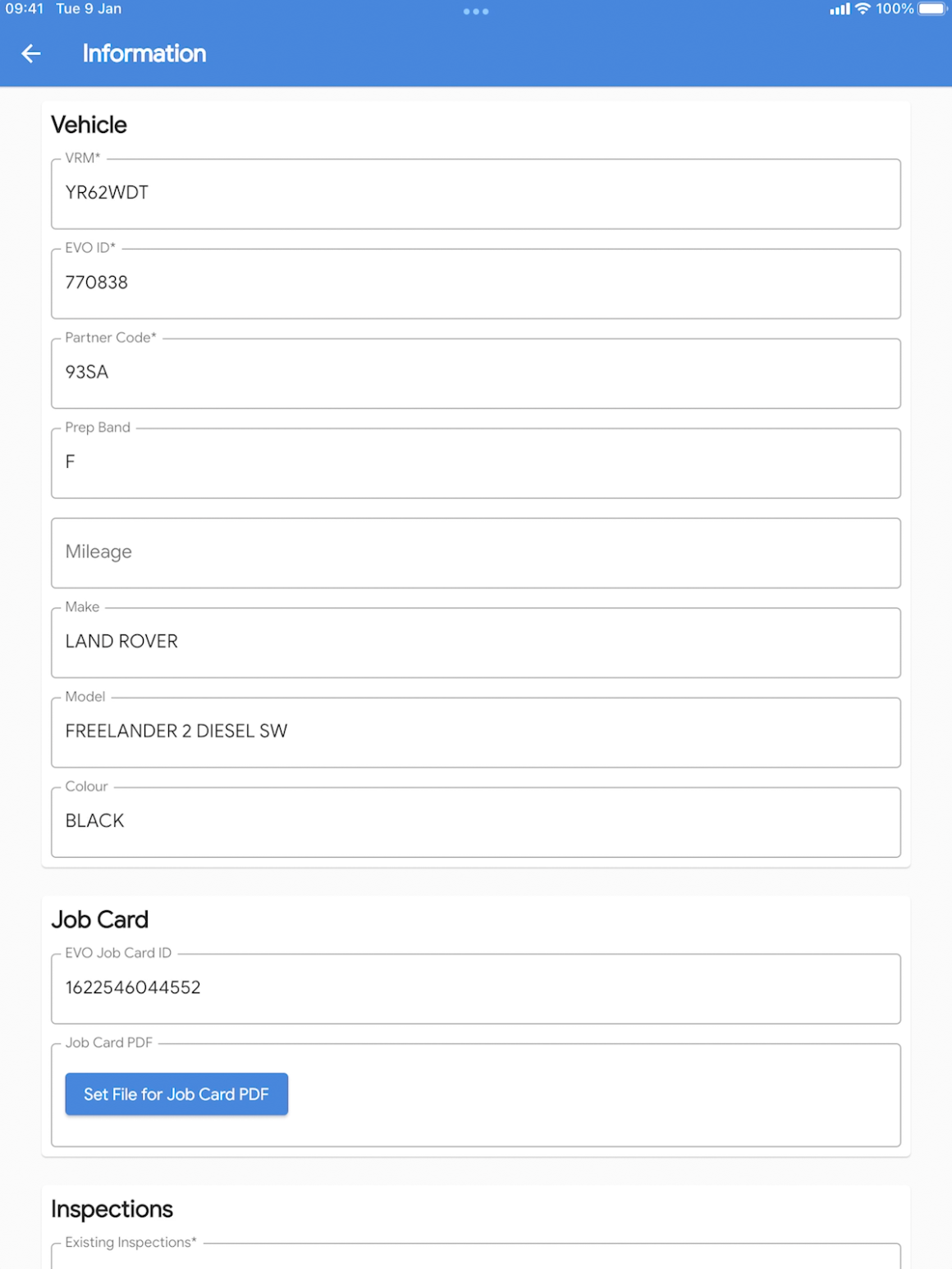Viewport: 952px width, 1269px height.
Task: Click the Set File for Job Card PDF button
Action: [176, 1094]
